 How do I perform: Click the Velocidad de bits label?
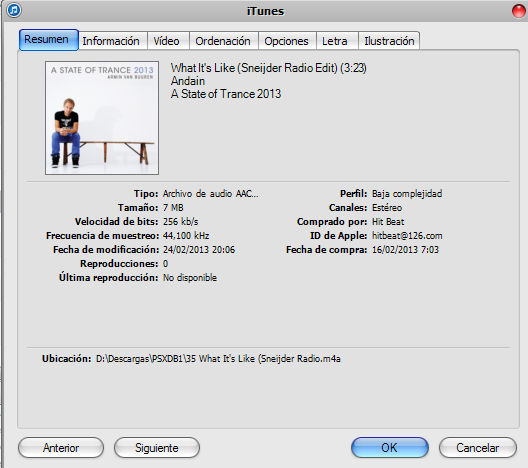point(117,222)
